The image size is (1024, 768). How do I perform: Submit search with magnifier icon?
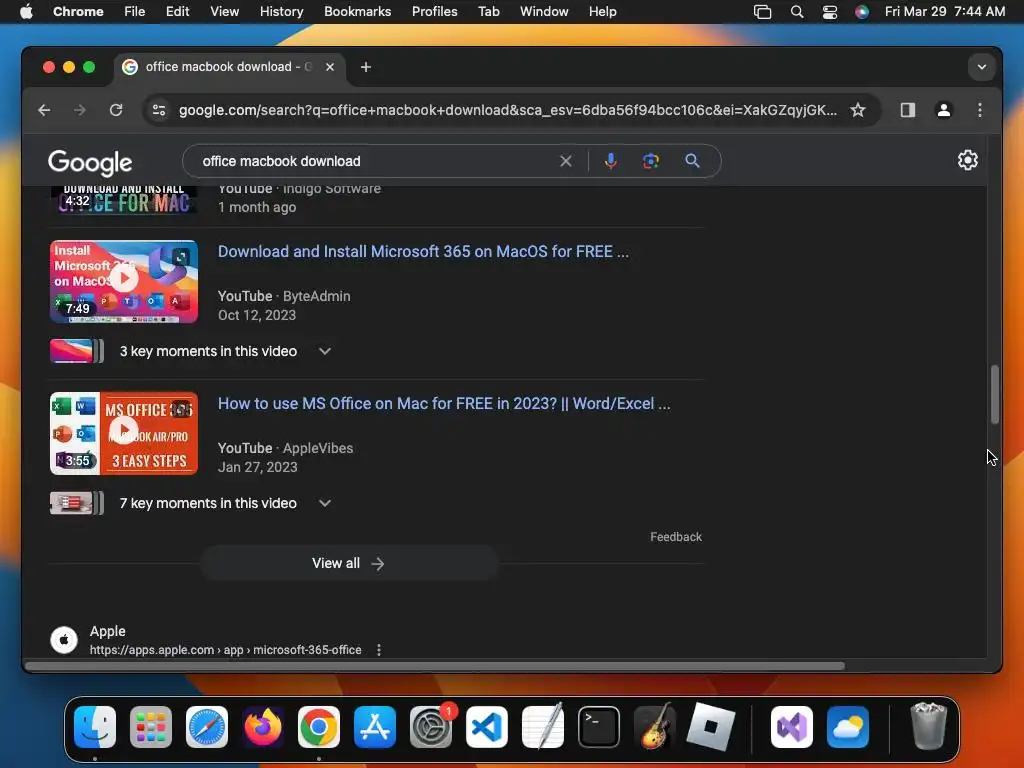tap(692, 161)
